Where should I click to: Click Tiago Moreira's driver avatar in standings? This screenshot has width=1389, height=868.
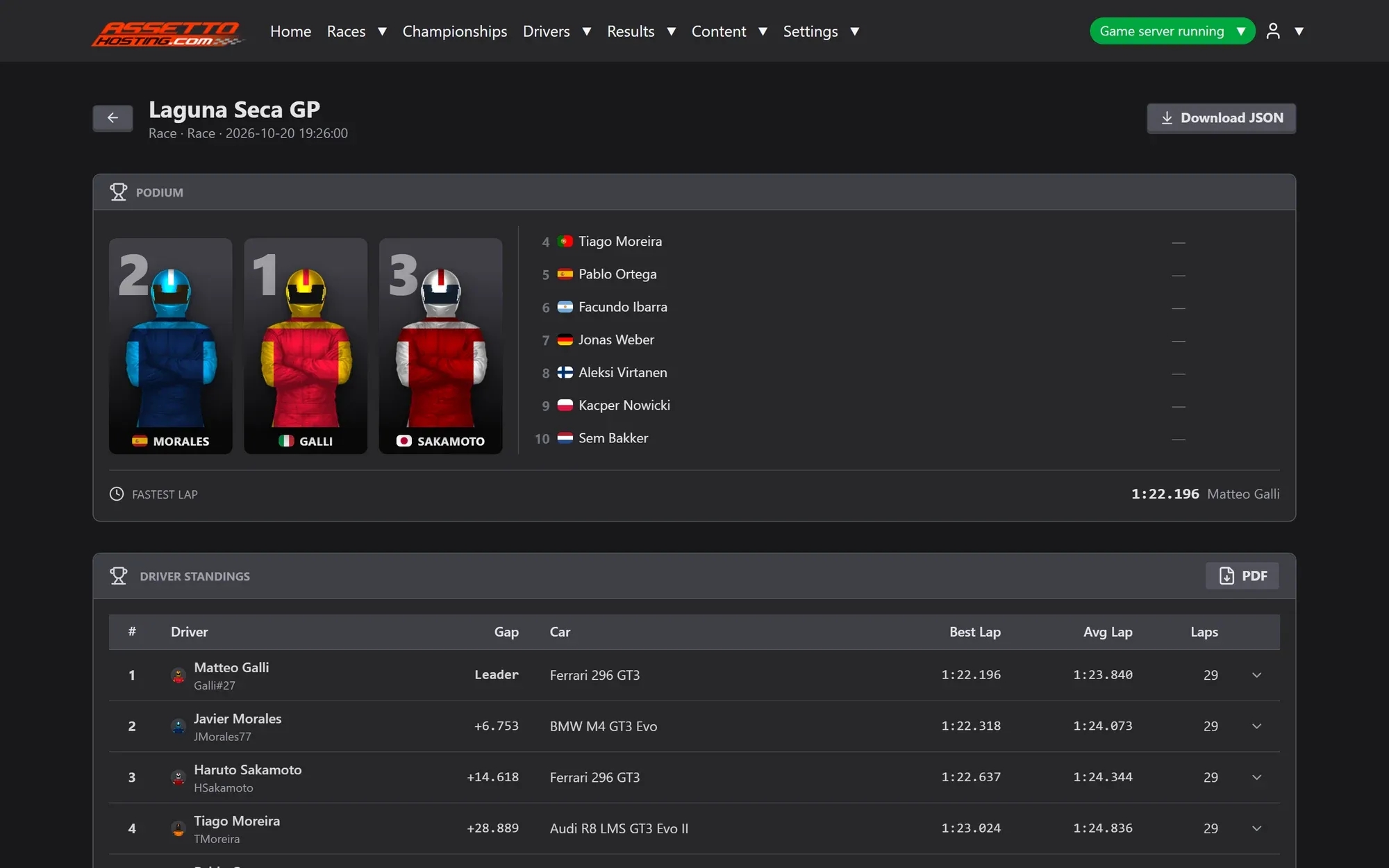click(x=178, y=828)
